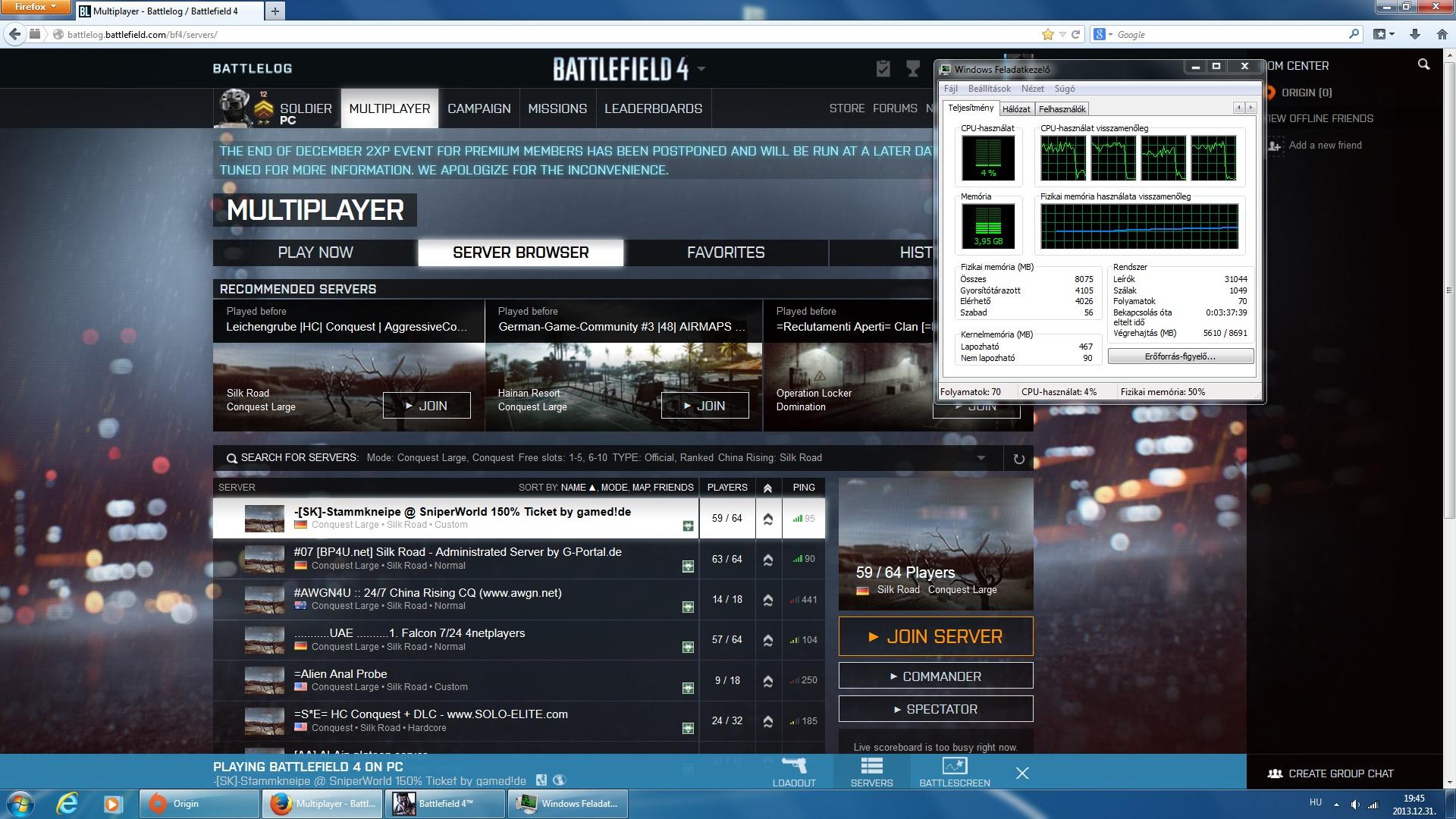Image resolution: width=1456 pixels, height=819 pixels.
Task: Open Firefox downloads arrow icon
Action: pyautogui.click(x=1414, y=34)
